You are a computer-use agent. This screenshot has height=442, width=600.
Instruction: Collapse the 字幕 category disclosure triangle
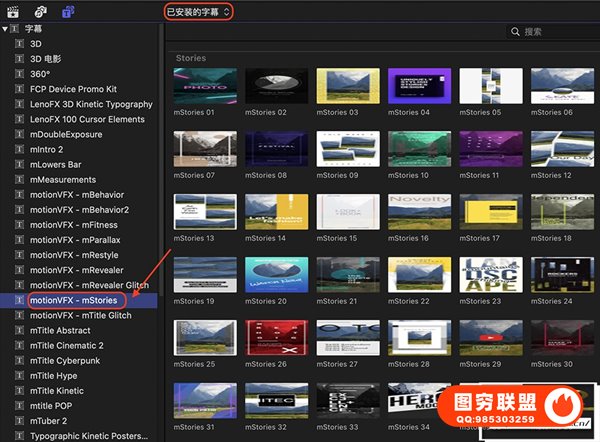[5, 30]
